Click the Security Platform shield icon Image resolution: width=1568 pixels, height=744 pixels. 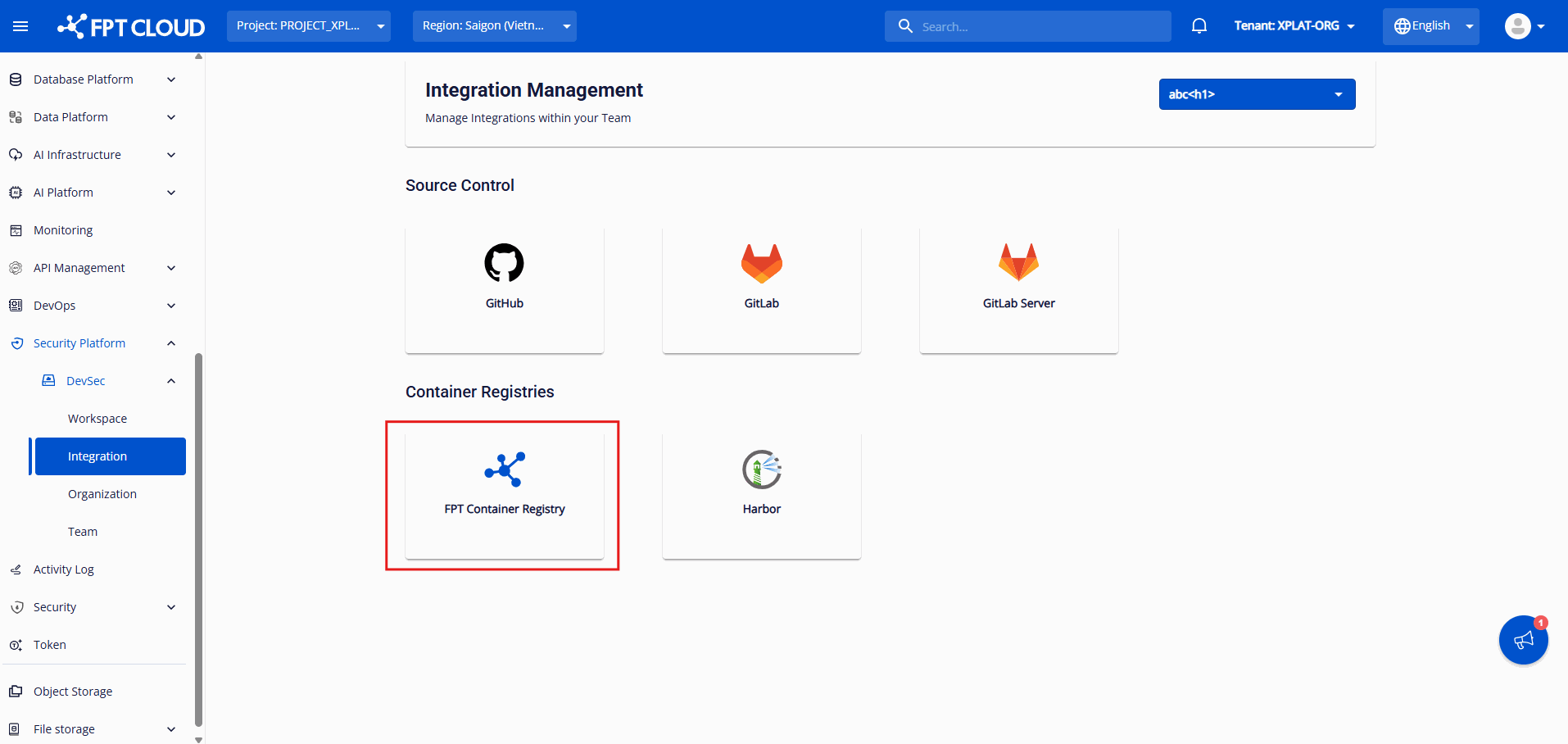[16, 343]
